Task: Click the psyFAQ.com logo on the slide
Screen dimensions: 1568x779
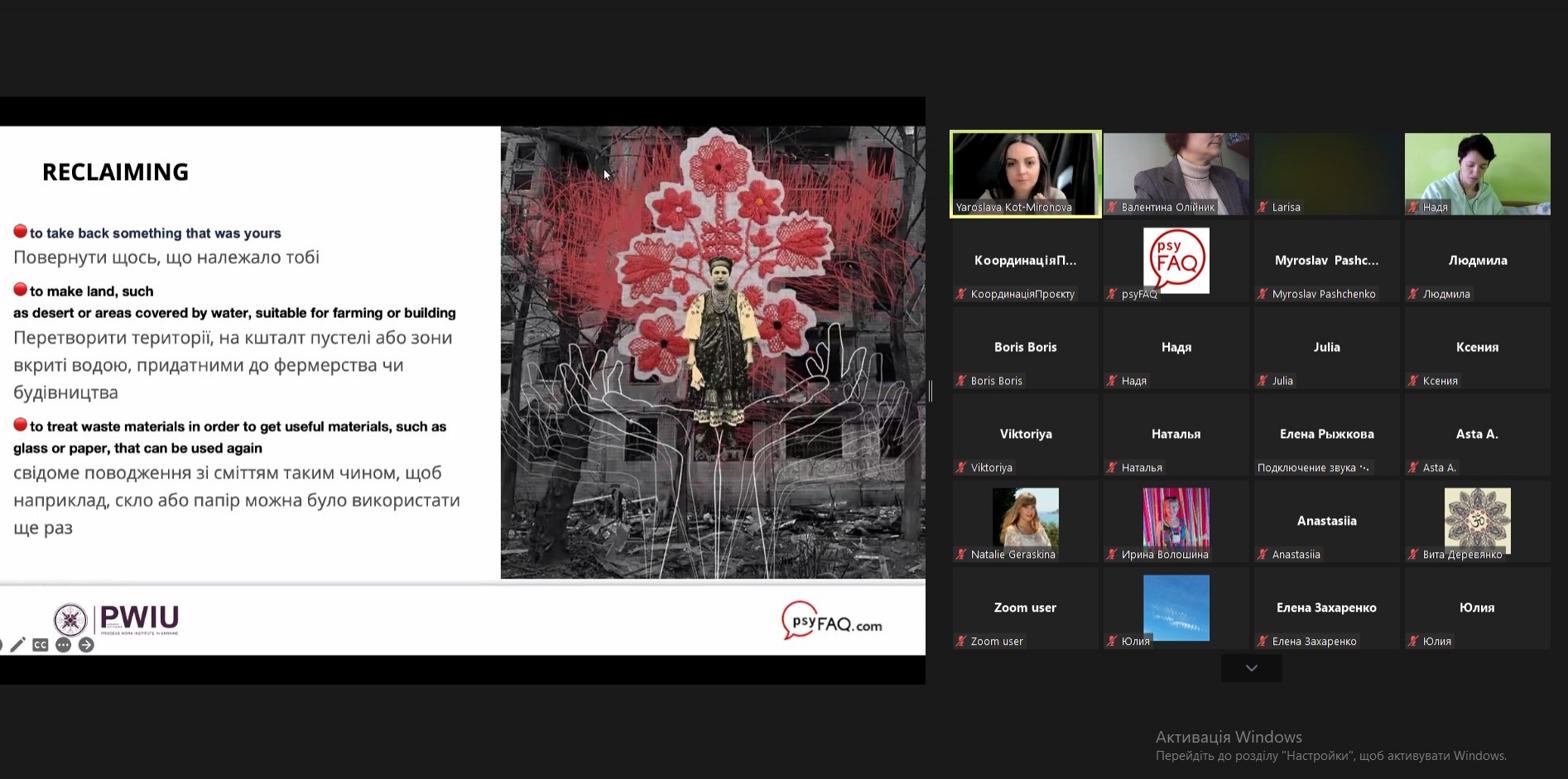Action: click(831, 621)
